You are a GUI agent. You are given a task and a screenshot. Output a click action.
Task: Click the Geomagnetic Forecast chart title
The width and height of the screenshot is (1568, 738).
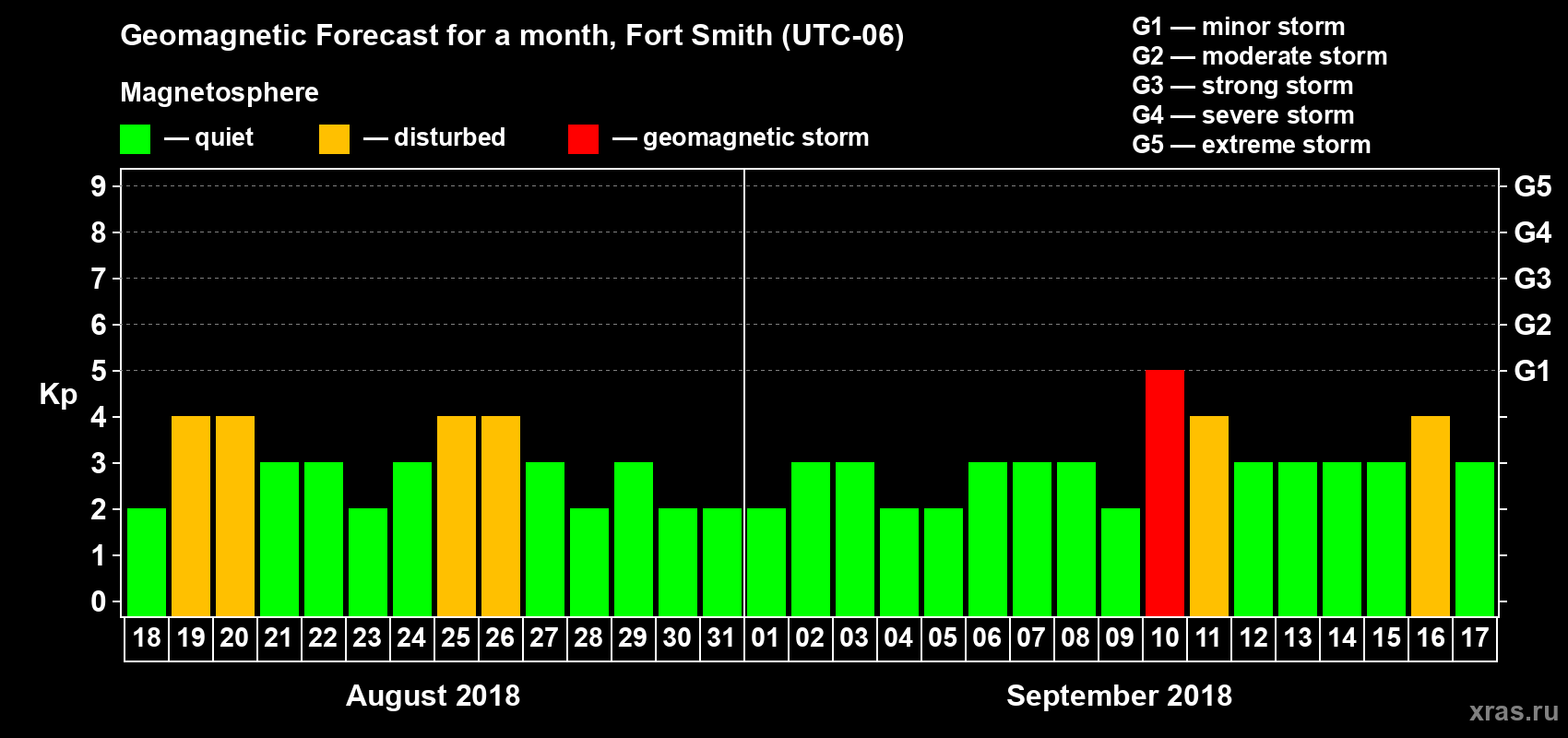[512, 35]
